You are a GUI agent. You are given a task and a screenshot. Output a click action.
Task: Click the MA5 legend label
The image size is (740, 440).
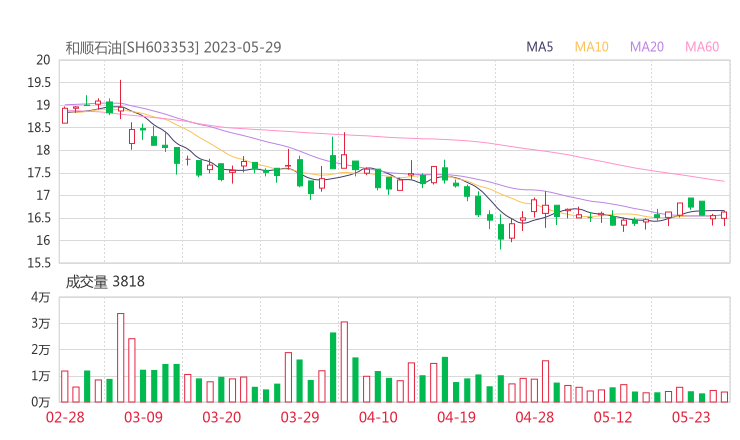pos(539,47)
